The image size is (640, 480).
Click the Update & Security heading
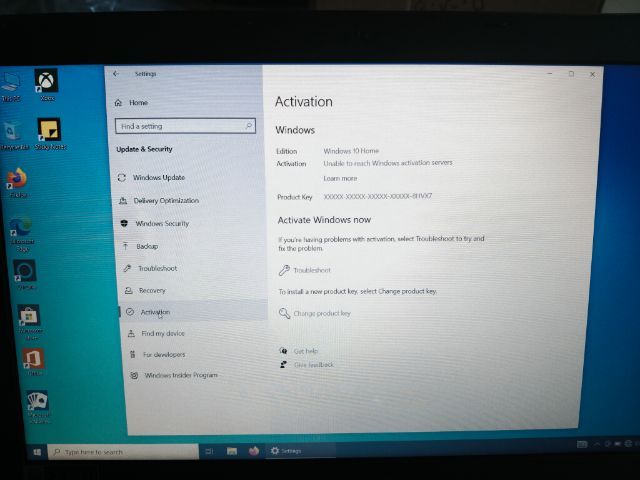(x=144, y=149)
